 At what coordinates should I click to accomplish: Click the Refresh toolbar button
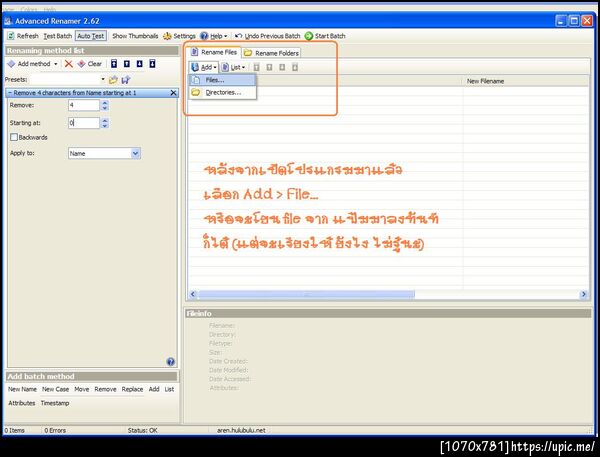pos(23,36)
